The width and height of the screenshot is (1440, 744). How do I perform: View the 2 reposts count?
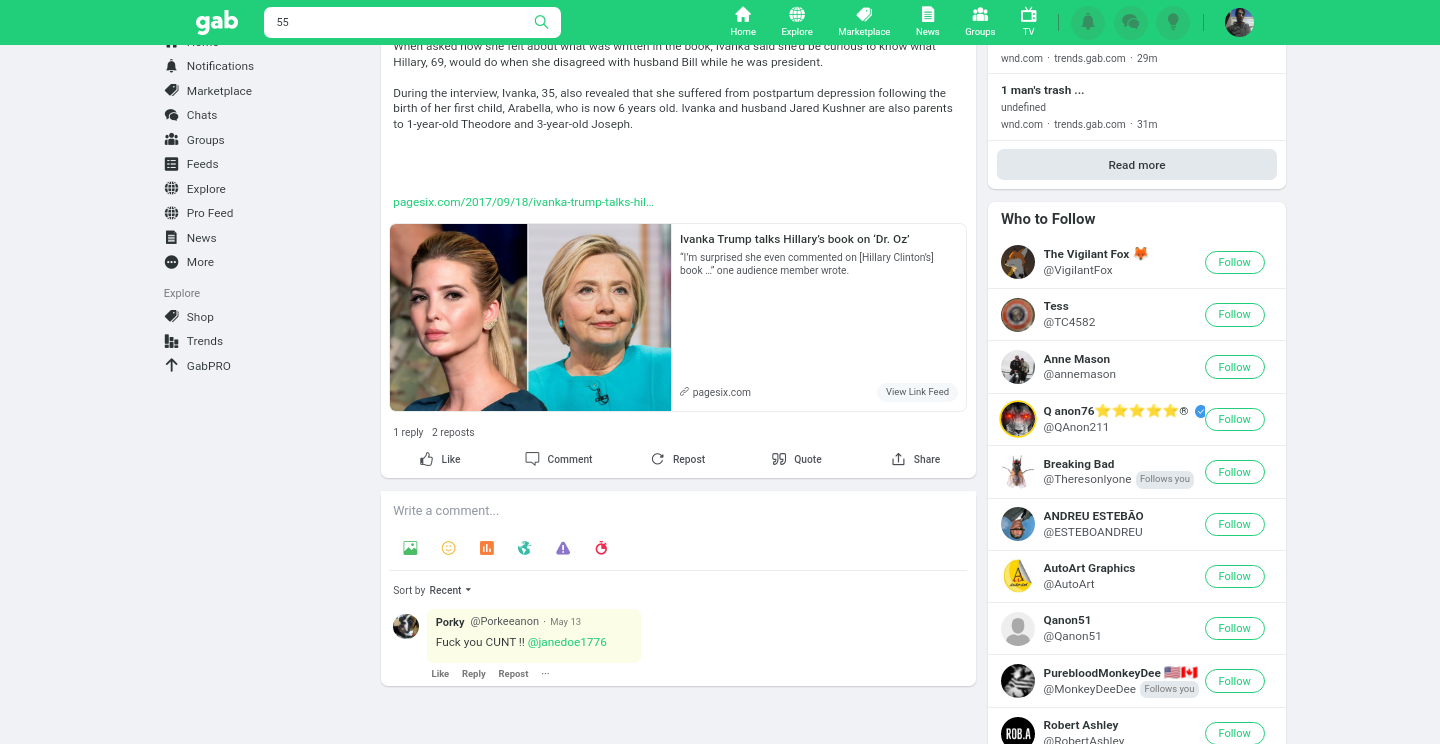(x=453, y=432)
